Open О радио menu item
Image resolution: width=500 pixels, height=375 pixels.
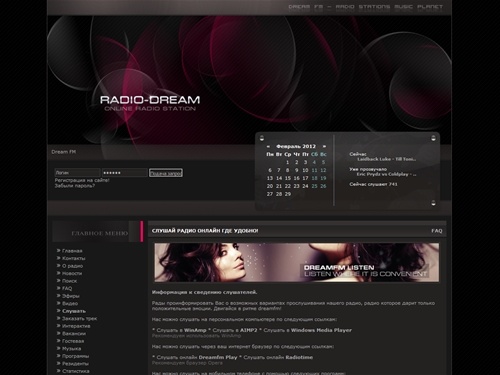pyautogui.click(x=72, y=266)
